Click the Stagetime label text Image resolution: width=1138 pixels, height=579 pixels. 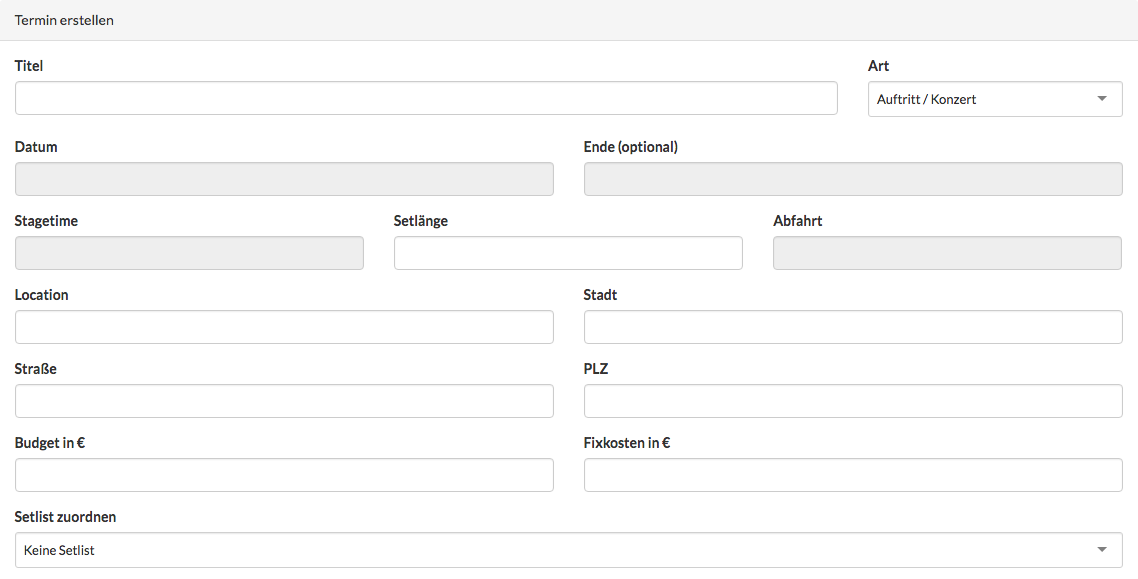pyautogui.click(x=46, y=221)
